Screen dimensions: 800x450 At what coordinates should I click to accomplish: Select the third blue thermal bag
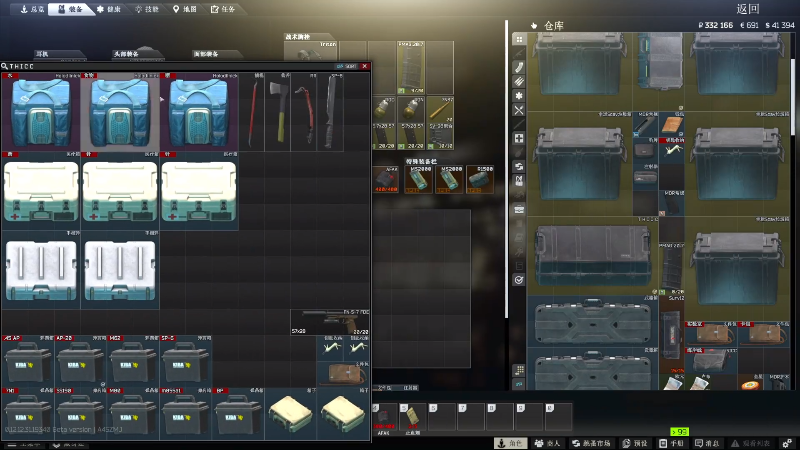pos(199,112)
